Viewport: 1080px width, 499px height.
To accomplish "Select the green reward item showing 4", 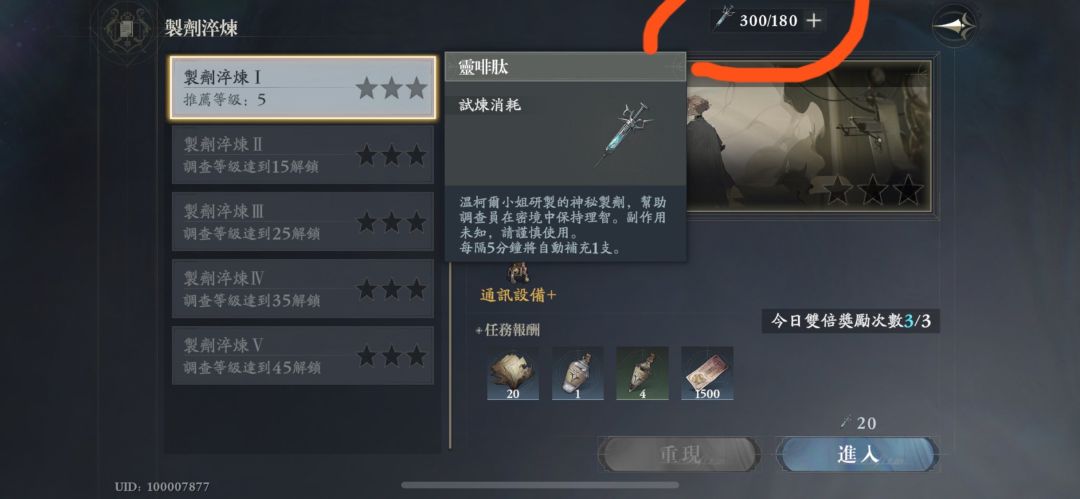I will tap(642, 373).
